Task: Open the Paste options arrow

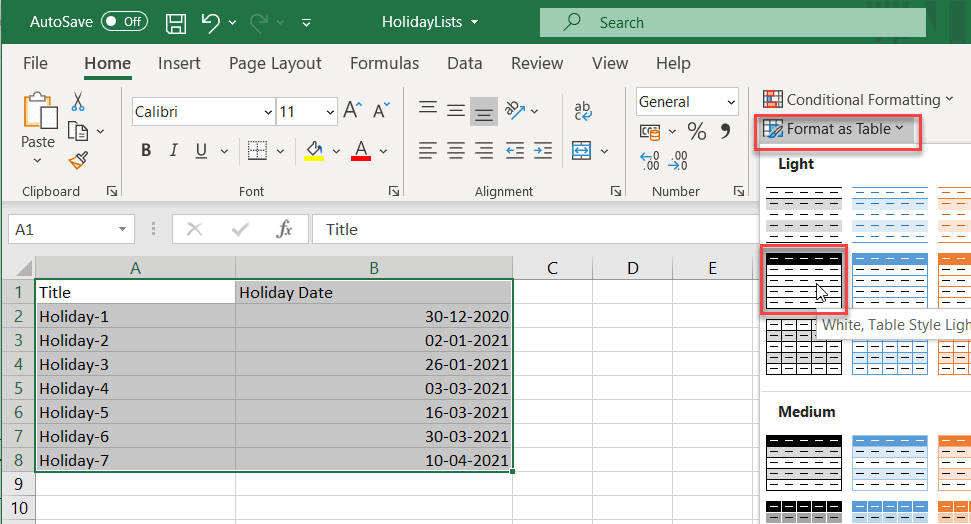Action: pos(38,161)
